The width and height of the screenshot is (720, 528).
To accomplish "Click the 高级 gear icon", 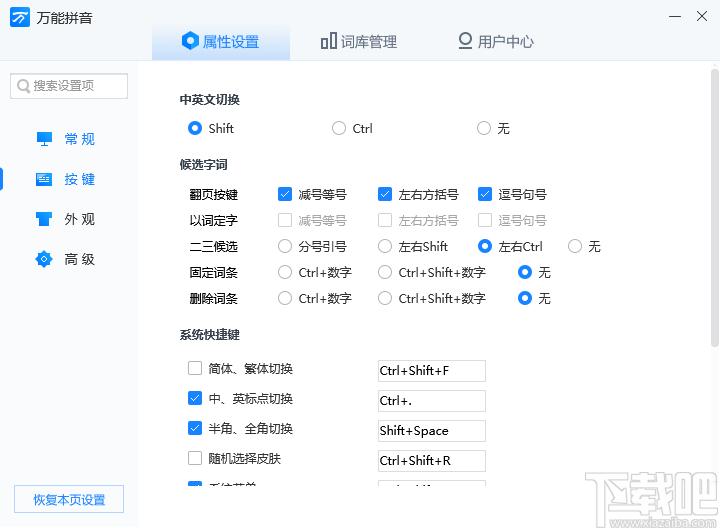I will [44, 259].
